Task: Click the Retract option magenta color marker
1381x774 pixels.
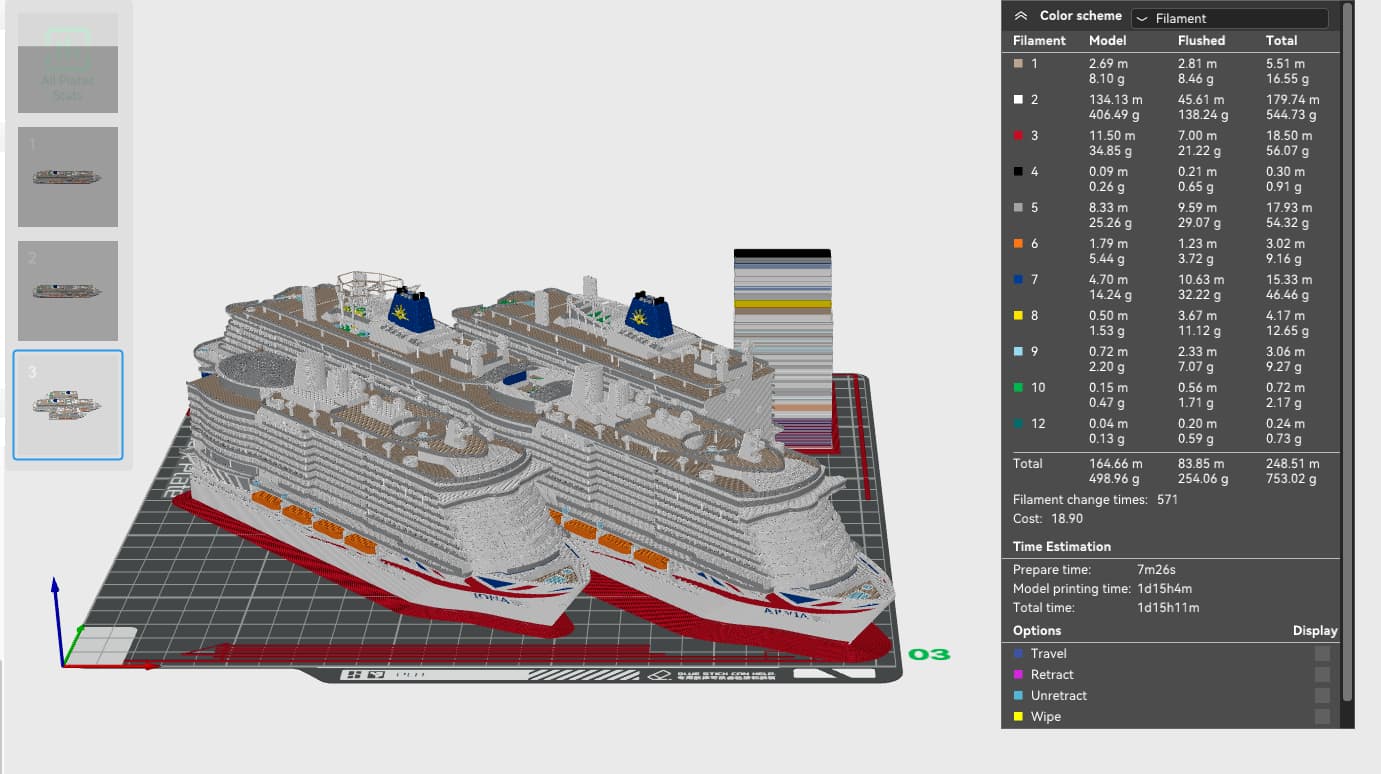Action: 1018,674
